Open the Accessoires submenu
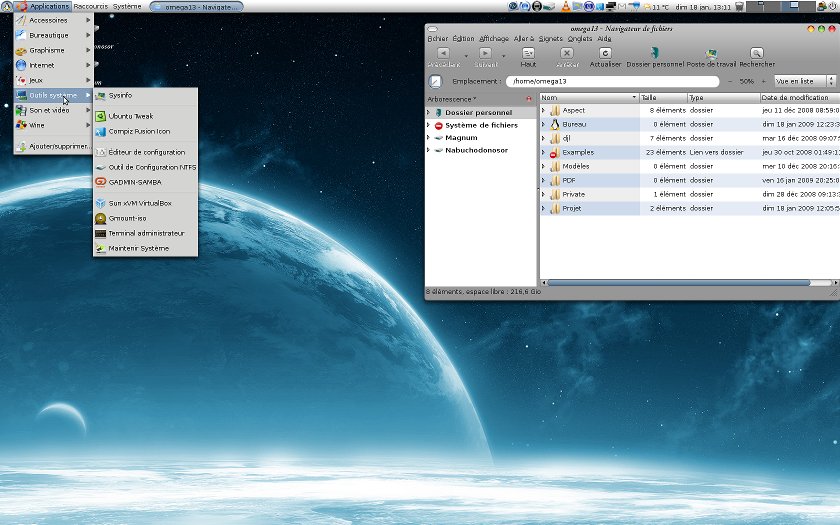 [x=54, y=20]
